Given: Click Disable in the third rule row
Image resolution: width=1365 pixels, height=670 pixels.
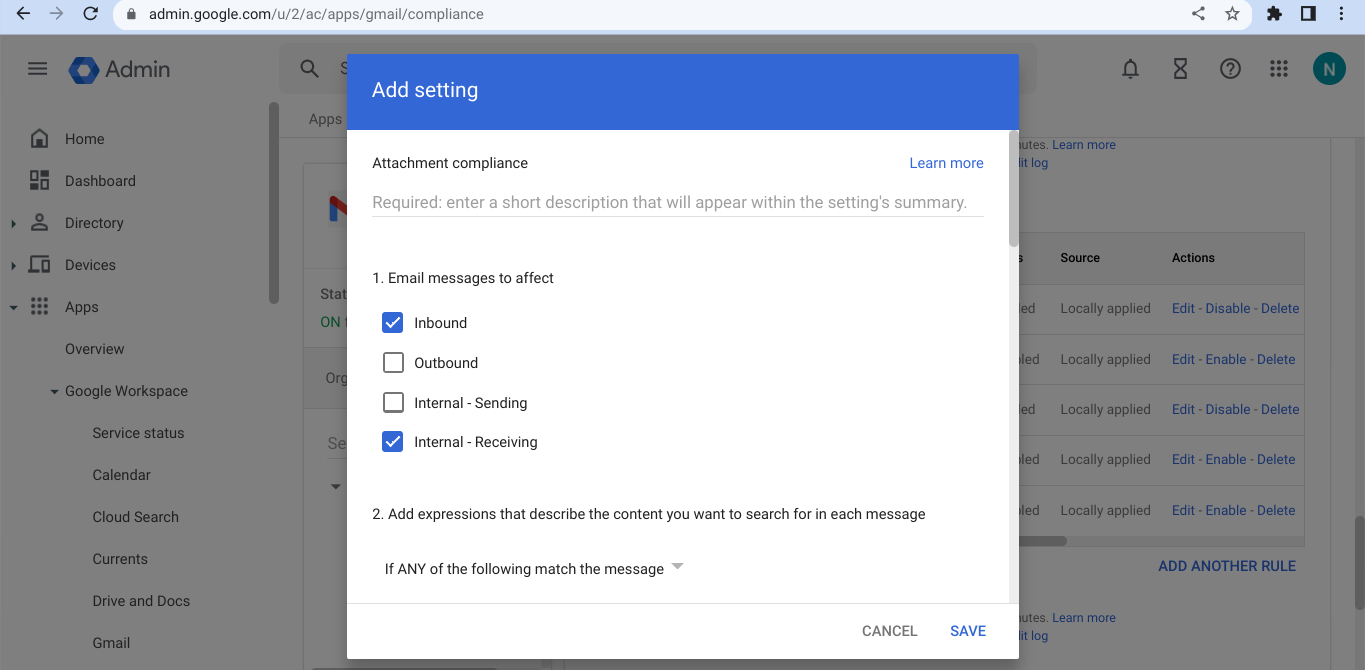Looking at the screenshot, I should (1228, 409).
